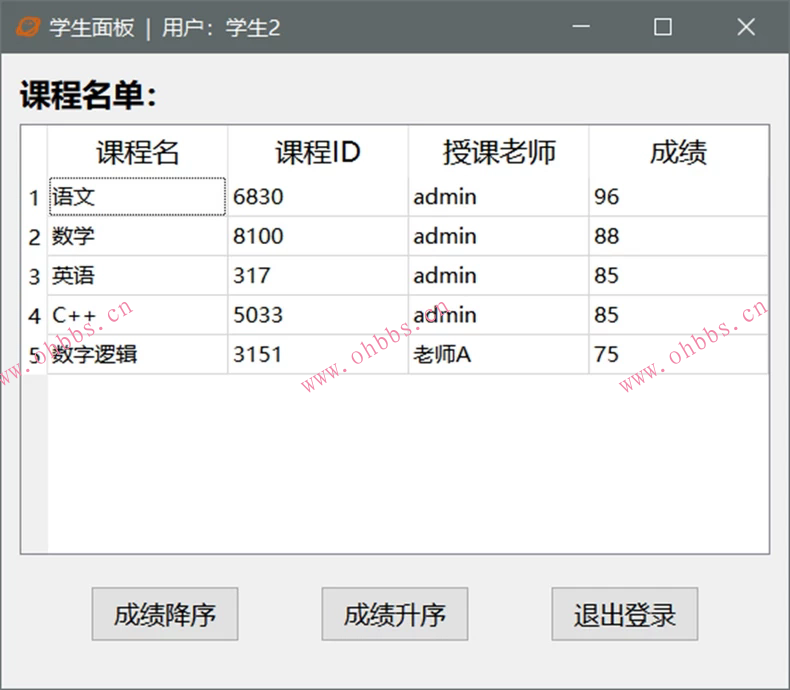This screenshot has width=790, height=690.
Task: Select row header number 5
Action: pos(34,355)
